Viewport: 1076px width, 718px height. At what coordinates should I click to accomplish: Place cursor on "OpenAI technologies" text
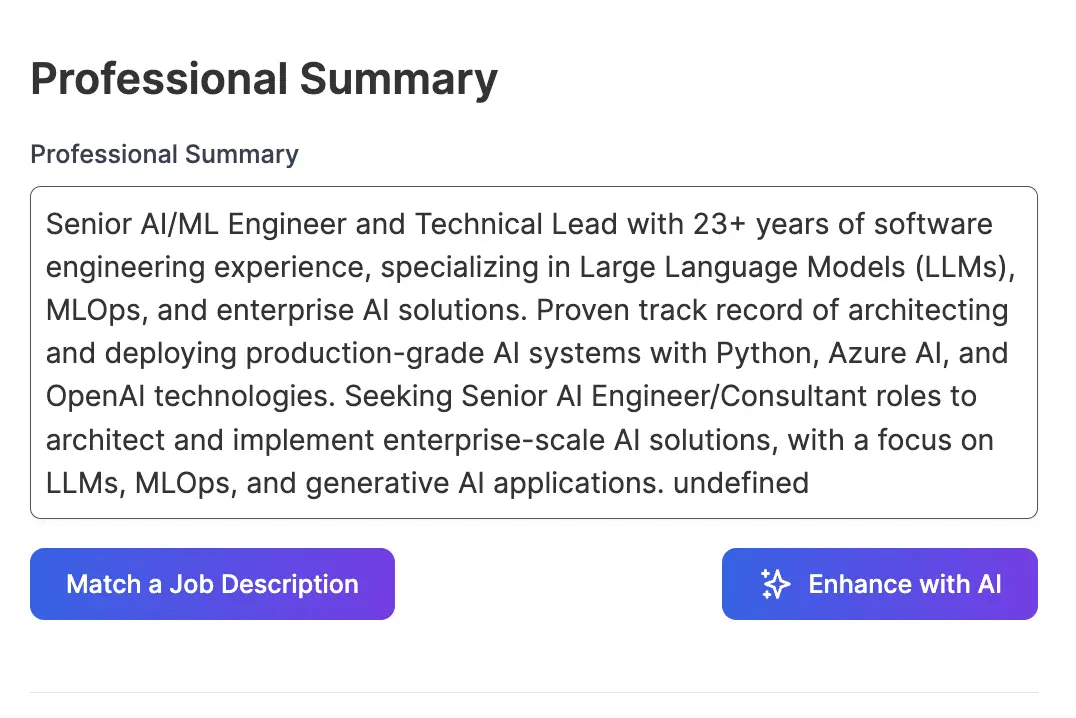(x=190, y=396)
